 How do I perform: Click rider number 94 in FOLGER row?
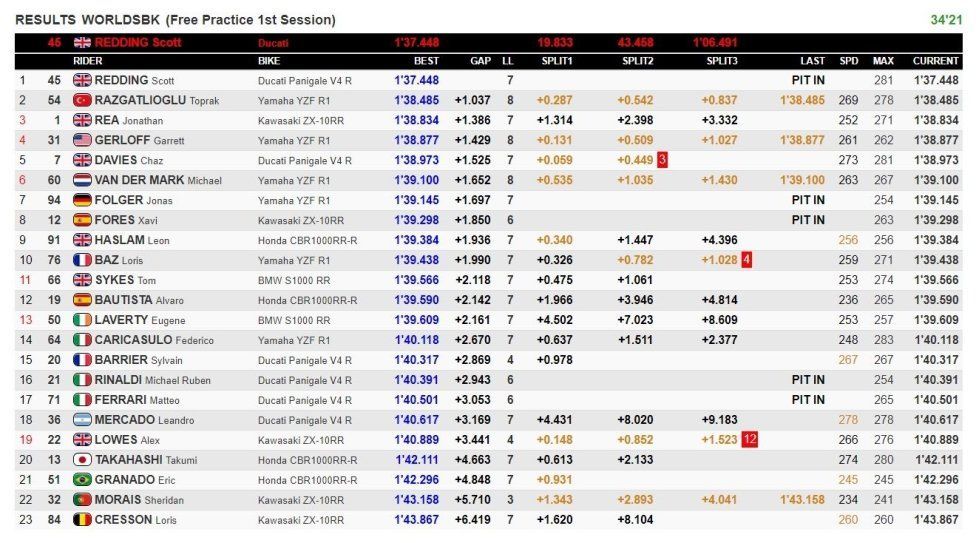coord(54,200)
